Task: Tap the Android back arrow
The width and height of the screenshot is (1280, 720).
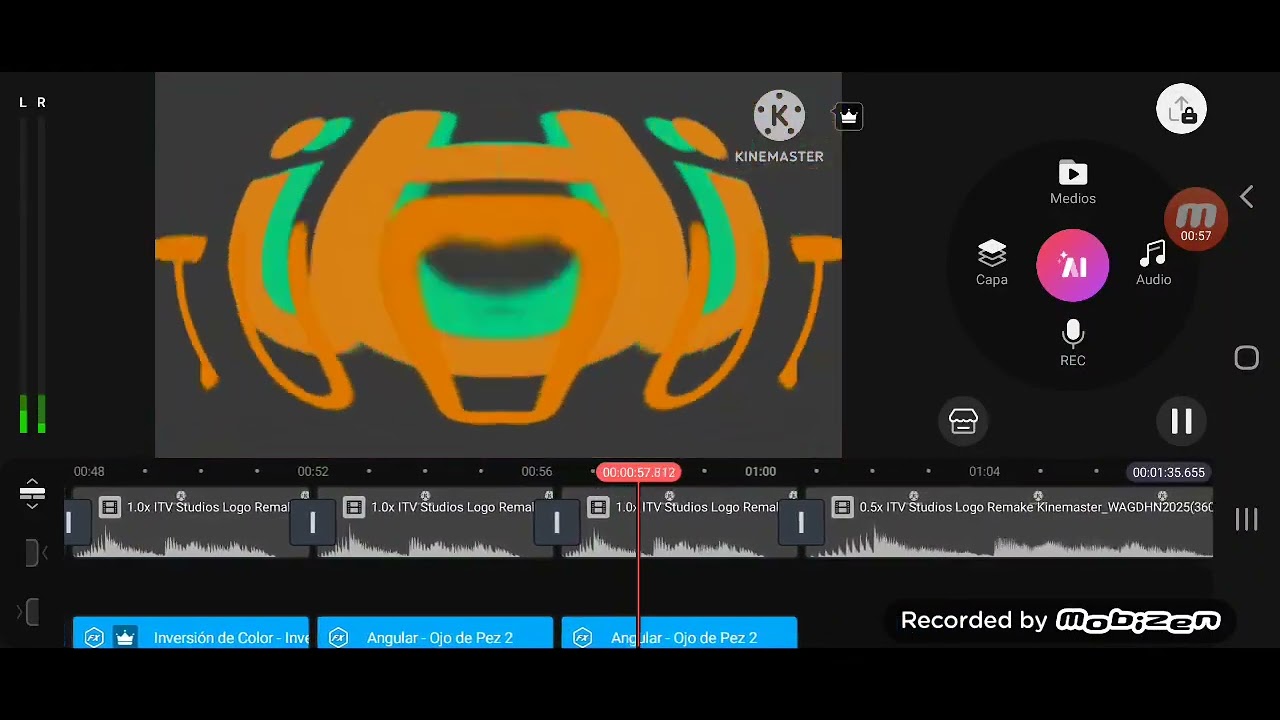Action: coord(1246,197)
